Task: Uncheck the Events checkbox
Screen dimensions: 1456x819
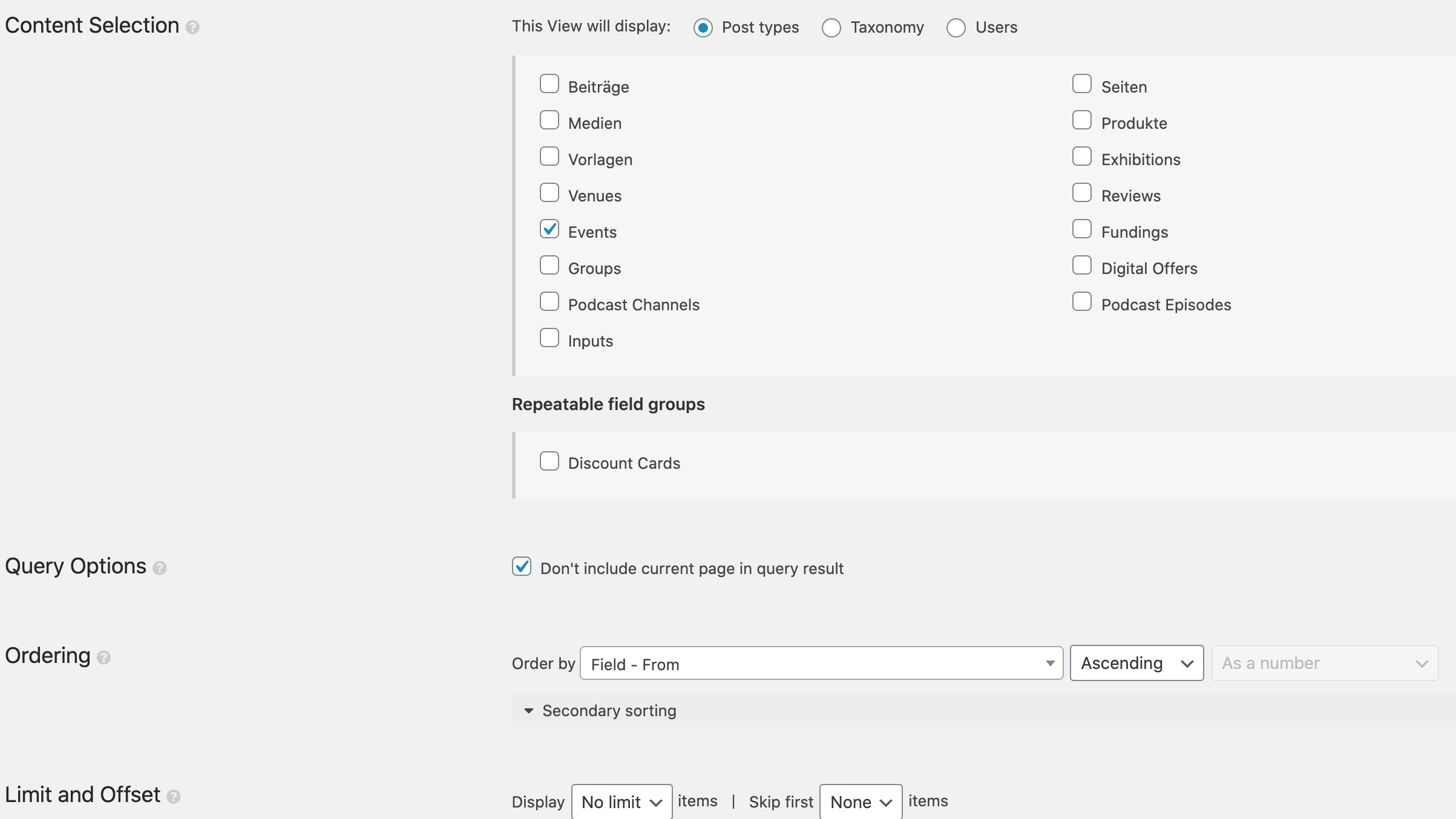Action: [x=549, y=229]
